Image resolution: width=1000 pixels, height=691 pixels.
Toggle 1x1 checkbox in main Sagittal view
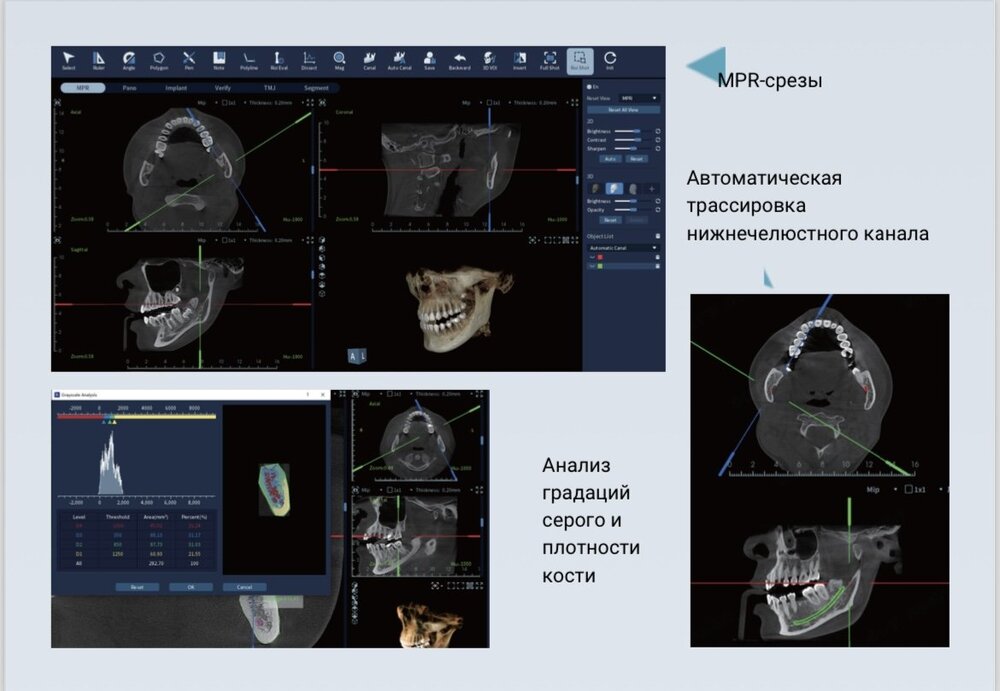point(224,241)
